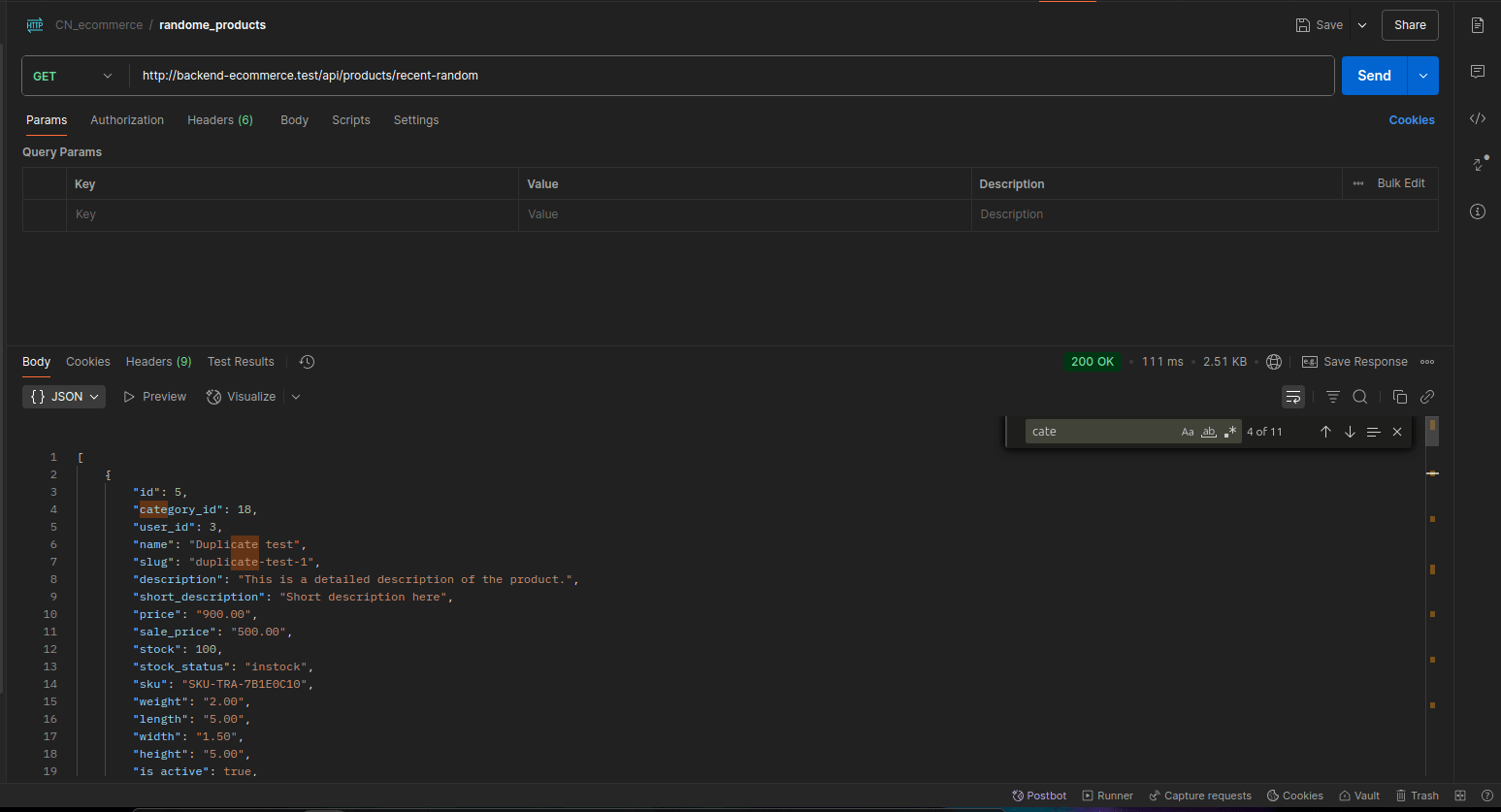Switch to the Params tab

click(47, 120)
